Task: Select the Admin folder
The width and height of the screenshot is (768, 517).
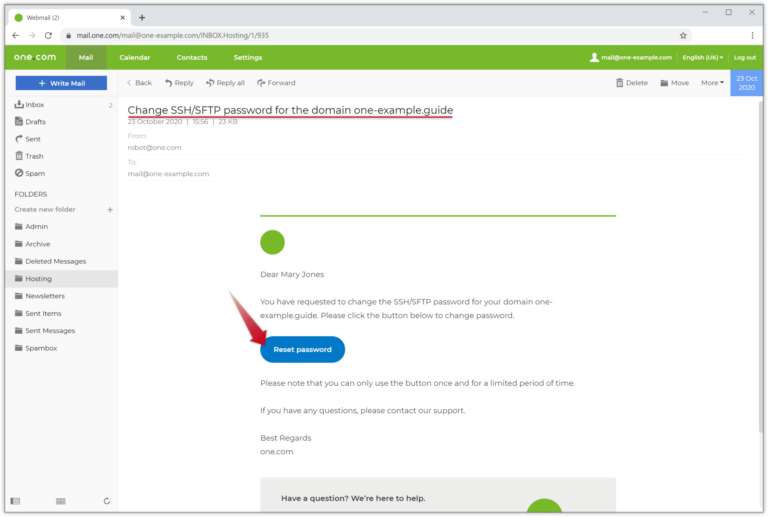Action: (61, 227)
